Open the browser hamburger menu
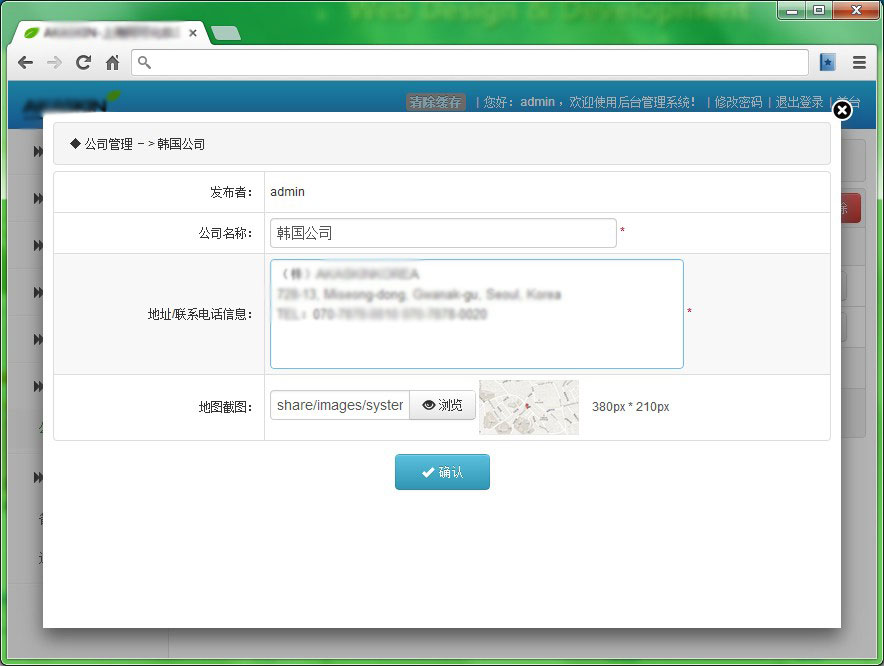 pyautogui.click(x=859, y=62)
